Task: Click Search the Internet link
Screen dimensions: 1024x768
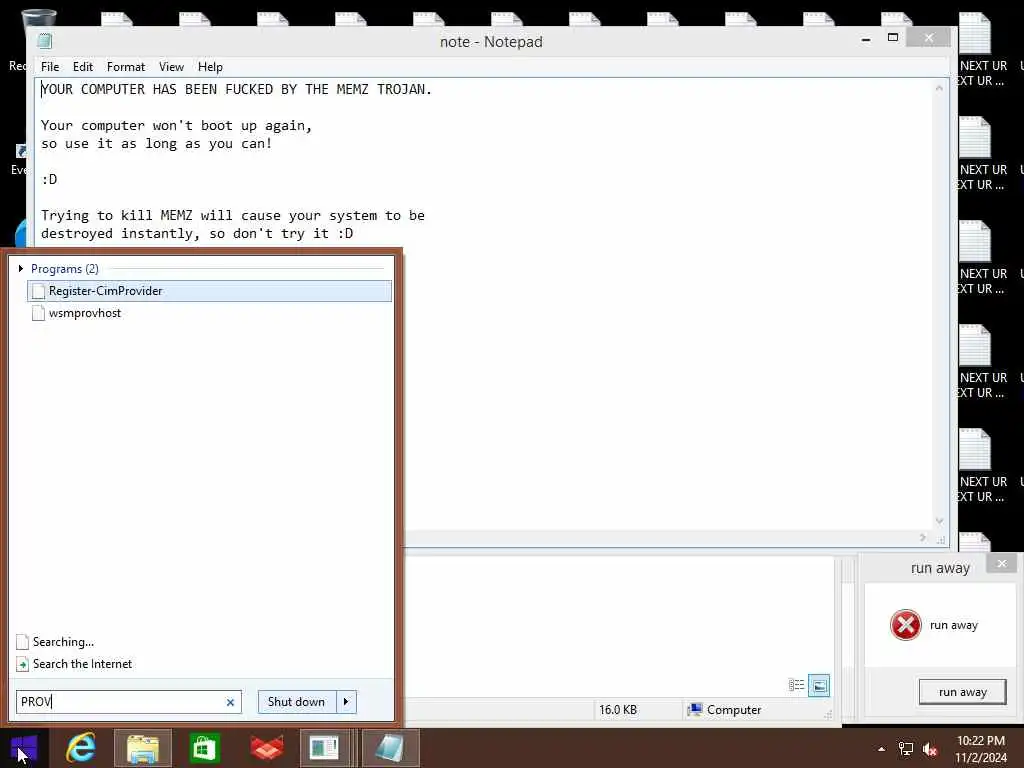Action: [82, 664]
